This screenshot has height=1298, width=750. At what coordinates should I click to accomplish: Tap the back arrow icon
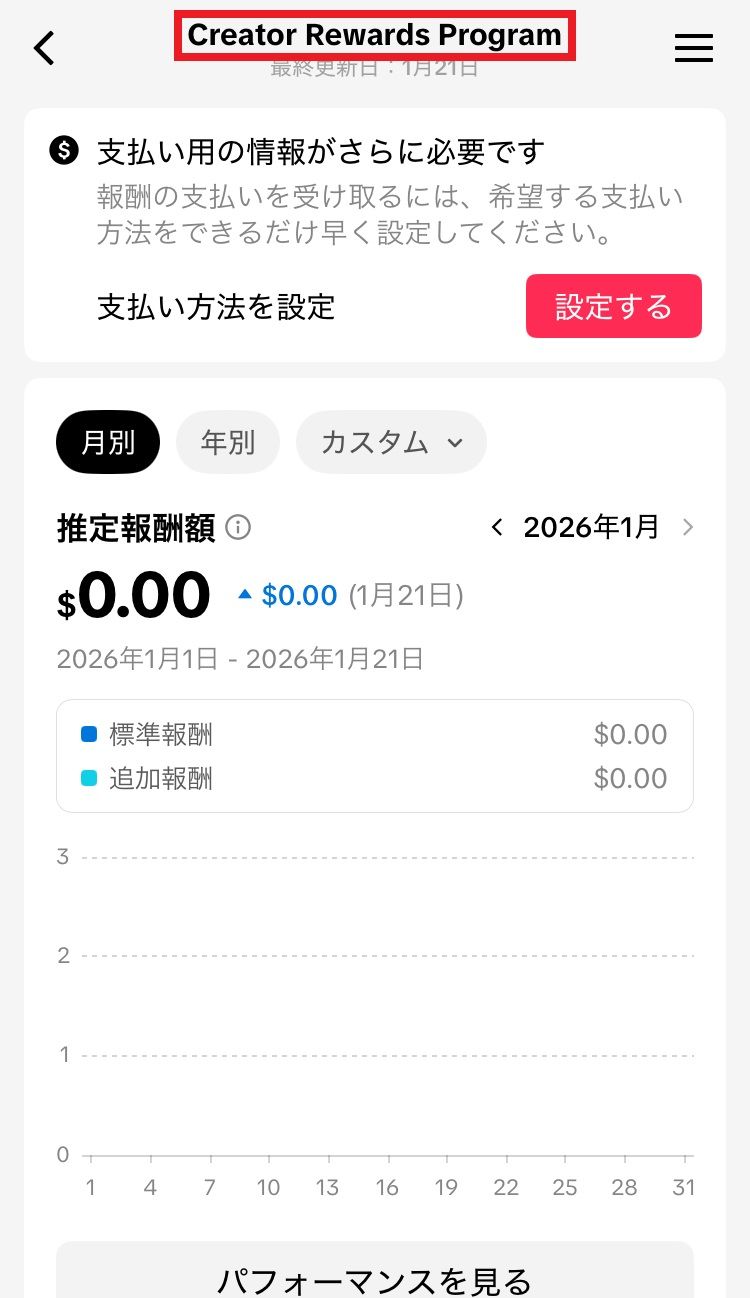click(x=44, y=47)
